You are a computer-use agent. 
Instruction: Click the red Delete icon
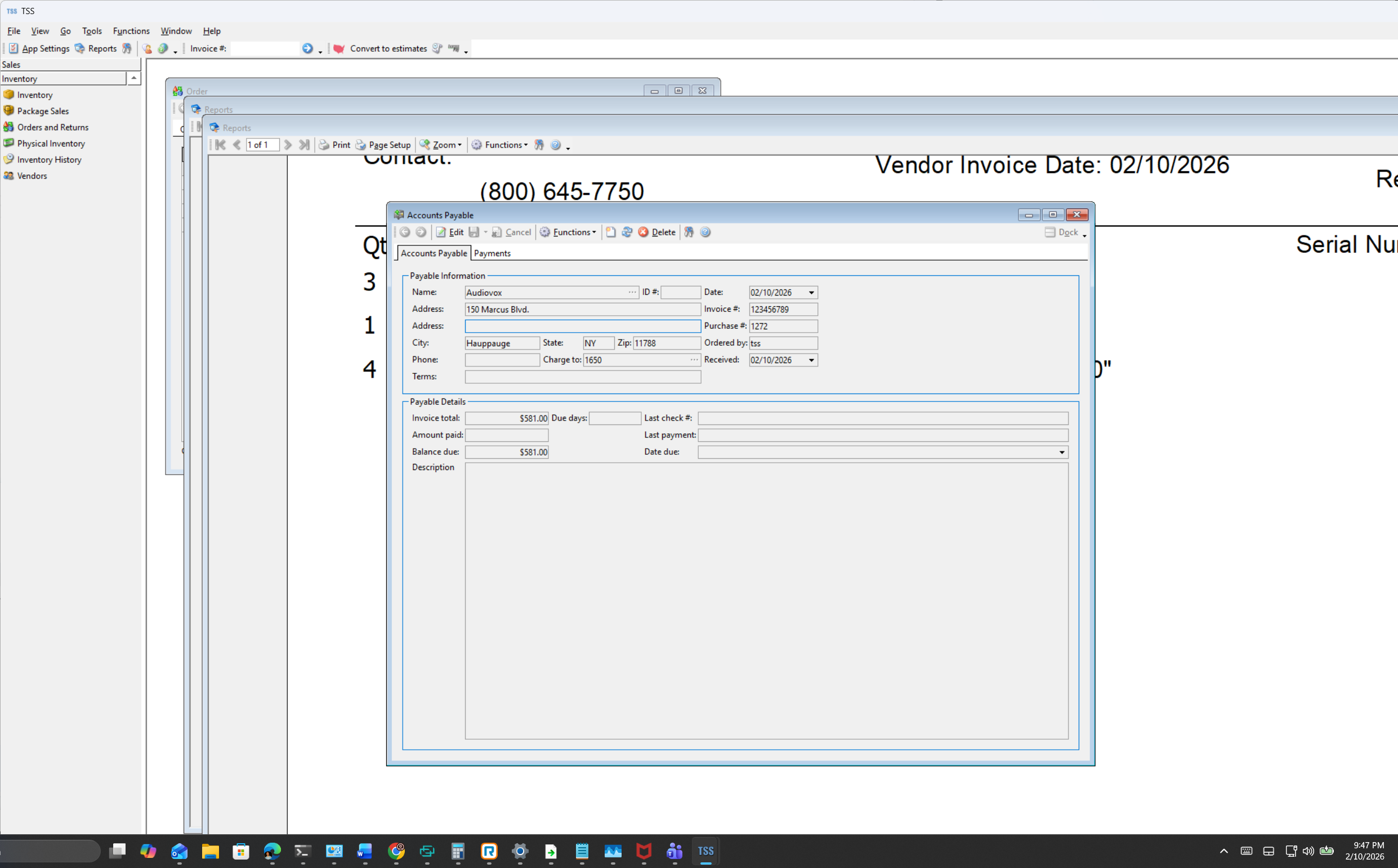point(644,232)
